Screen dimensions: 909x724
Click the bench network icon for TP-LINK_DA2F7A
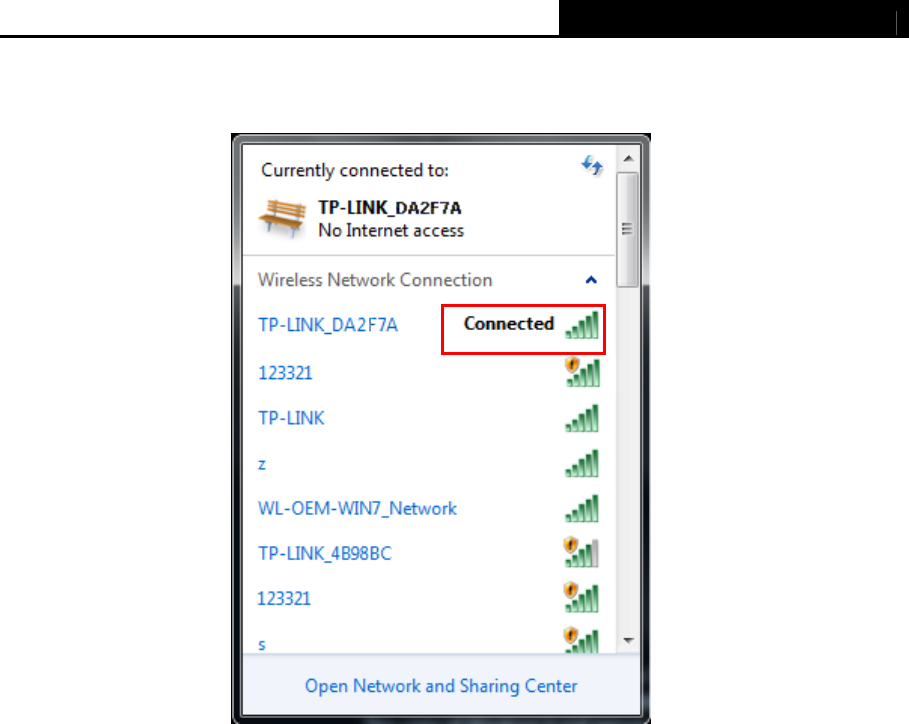pos(282,218)
